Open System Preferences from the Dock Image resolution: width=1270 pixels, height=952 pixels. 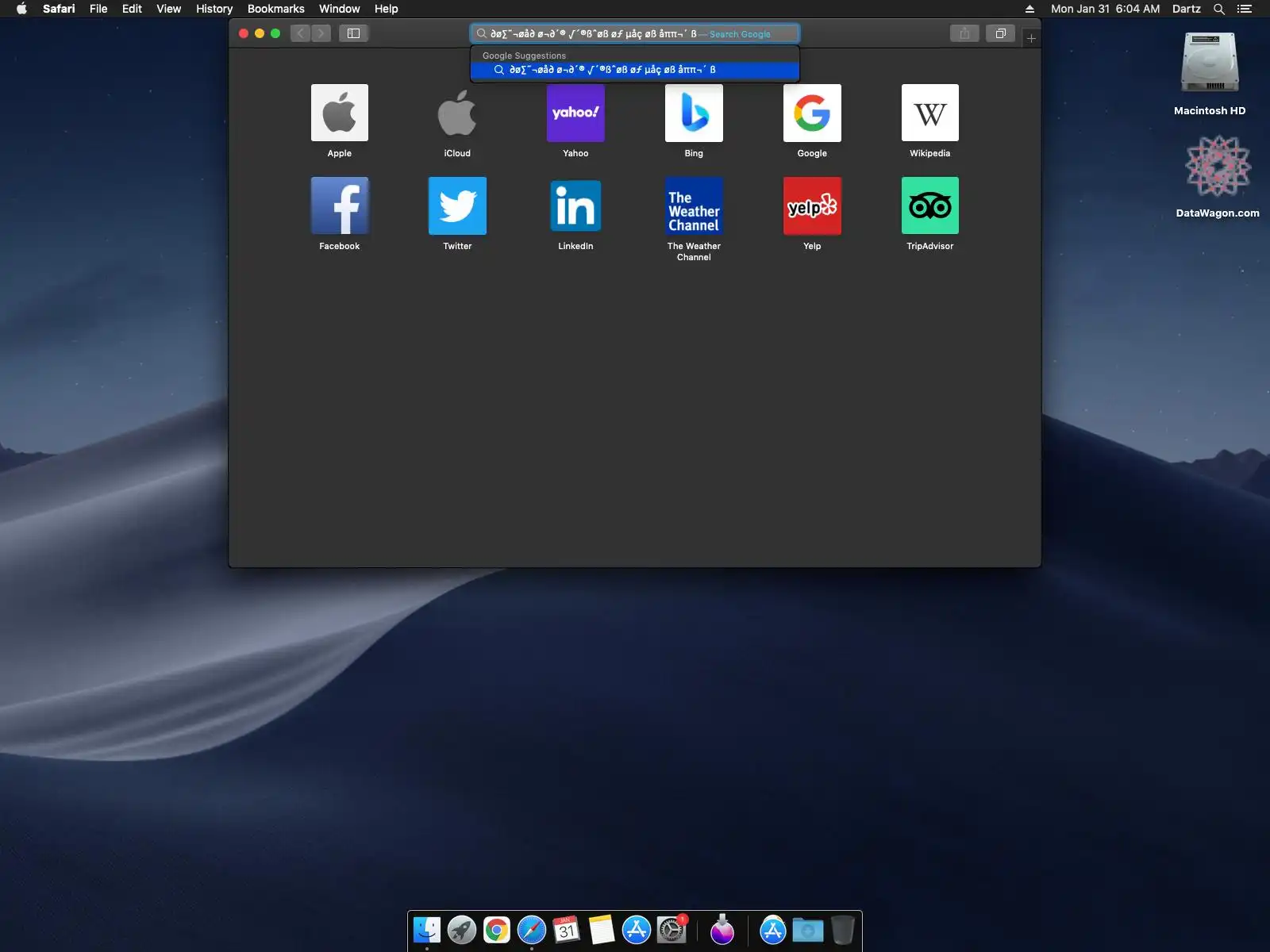pos(672,929)
